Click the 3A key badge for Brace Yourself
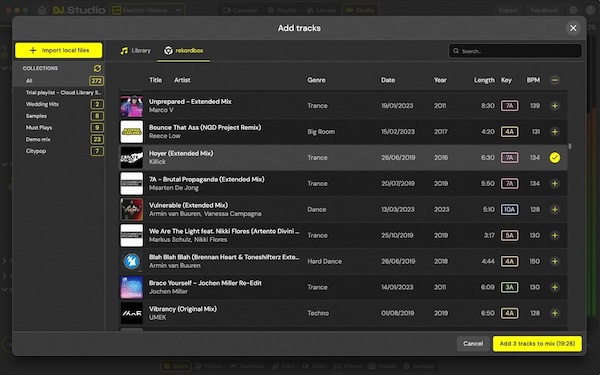The image size is (600, 375). click(x=510, y=287)
